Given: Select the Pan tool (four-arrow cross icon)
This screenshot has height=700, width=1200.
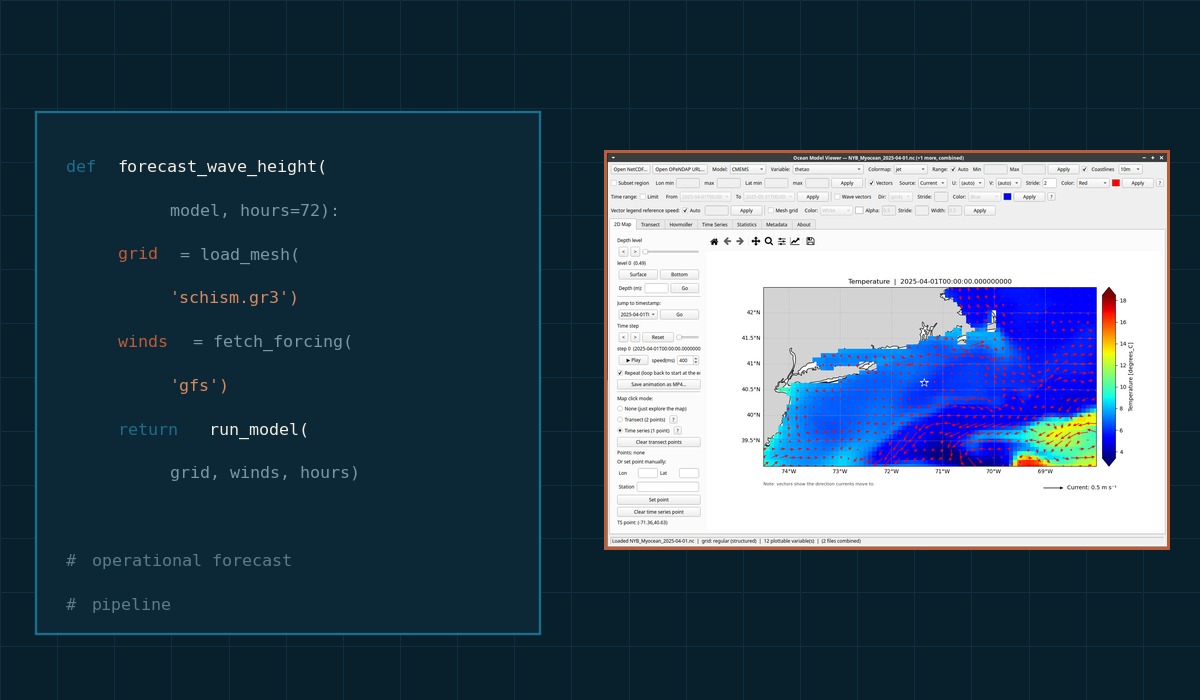Looking at the screenshot, I should tap(756, 241).
